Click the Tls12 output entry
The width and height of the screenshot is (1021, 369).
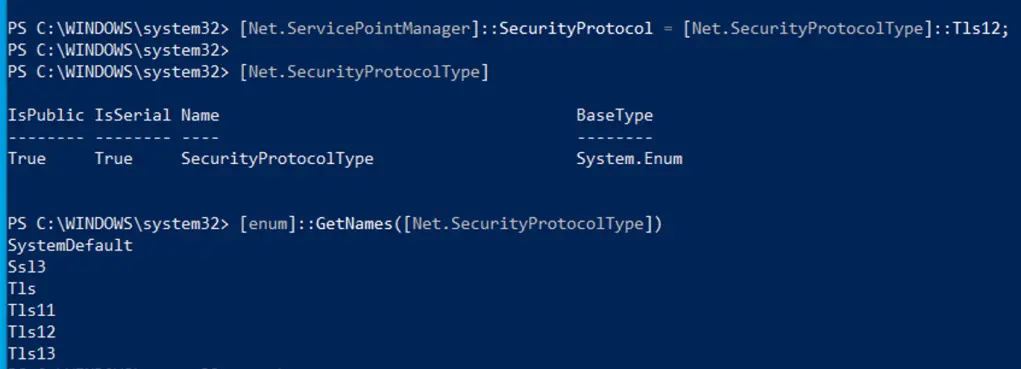point(32,332)
